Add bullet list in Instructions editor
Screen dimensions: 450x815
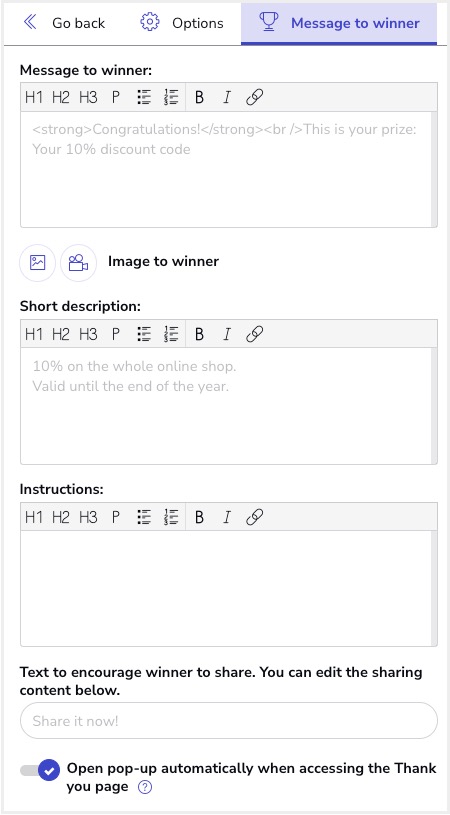[144, 517]
